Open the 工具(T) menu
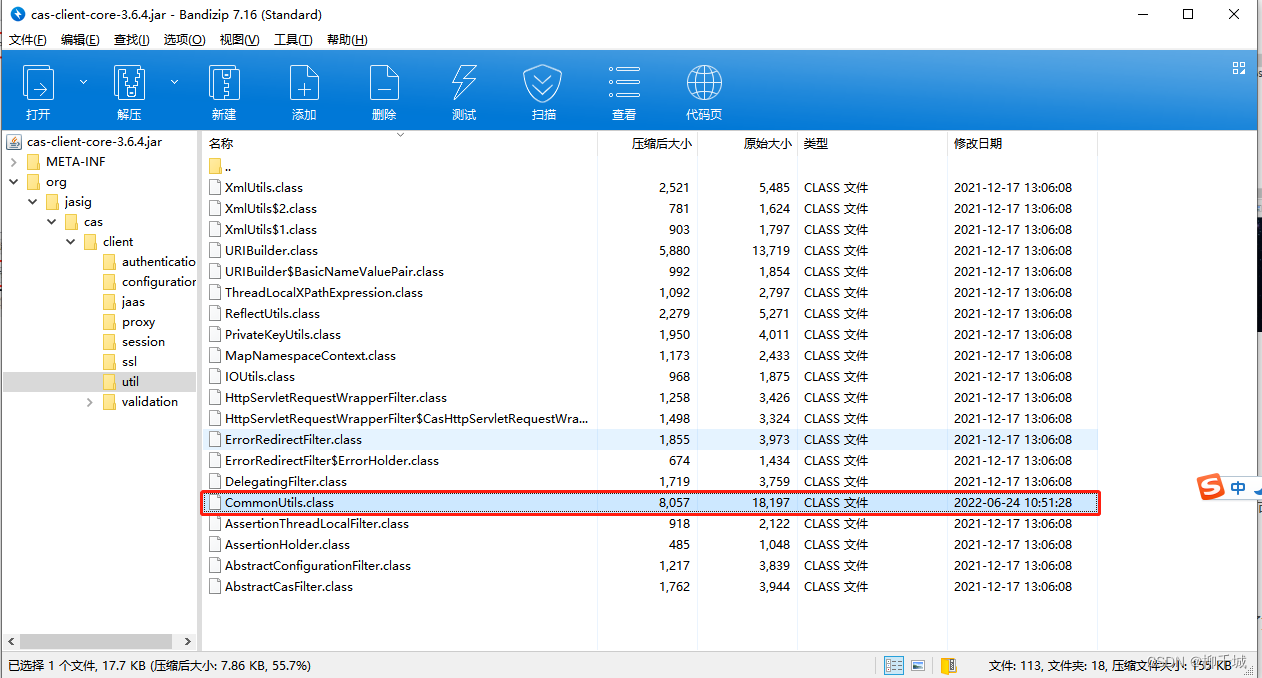Image resolution: width=1262 pixels, height=678 pixels. coord(291,39)
